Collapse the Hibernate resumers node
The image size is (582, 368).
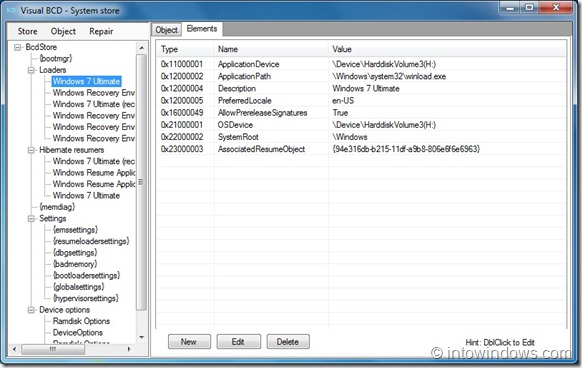pos(31,150)
